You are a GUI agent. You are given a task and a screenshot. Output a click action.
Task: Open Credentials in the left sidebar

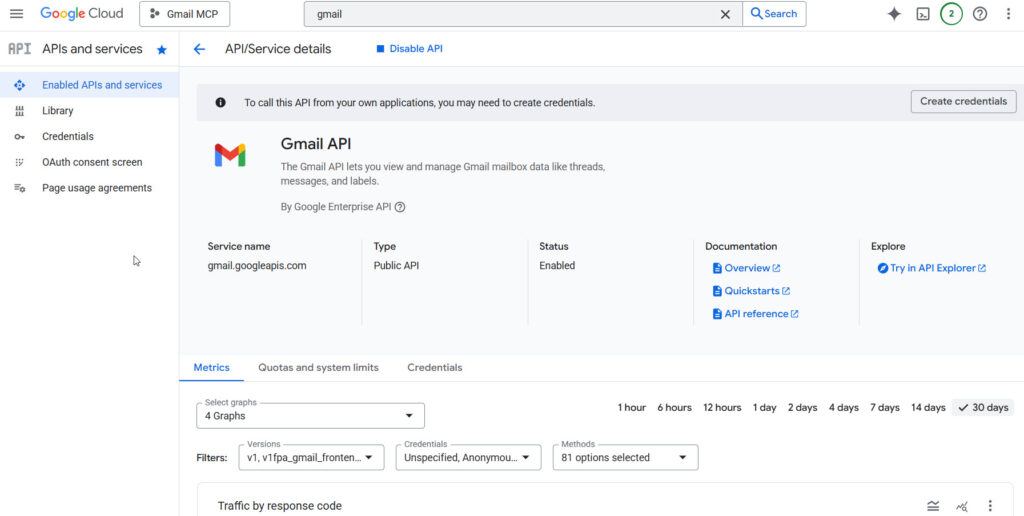pyautogui.click(x=68, y=136)
